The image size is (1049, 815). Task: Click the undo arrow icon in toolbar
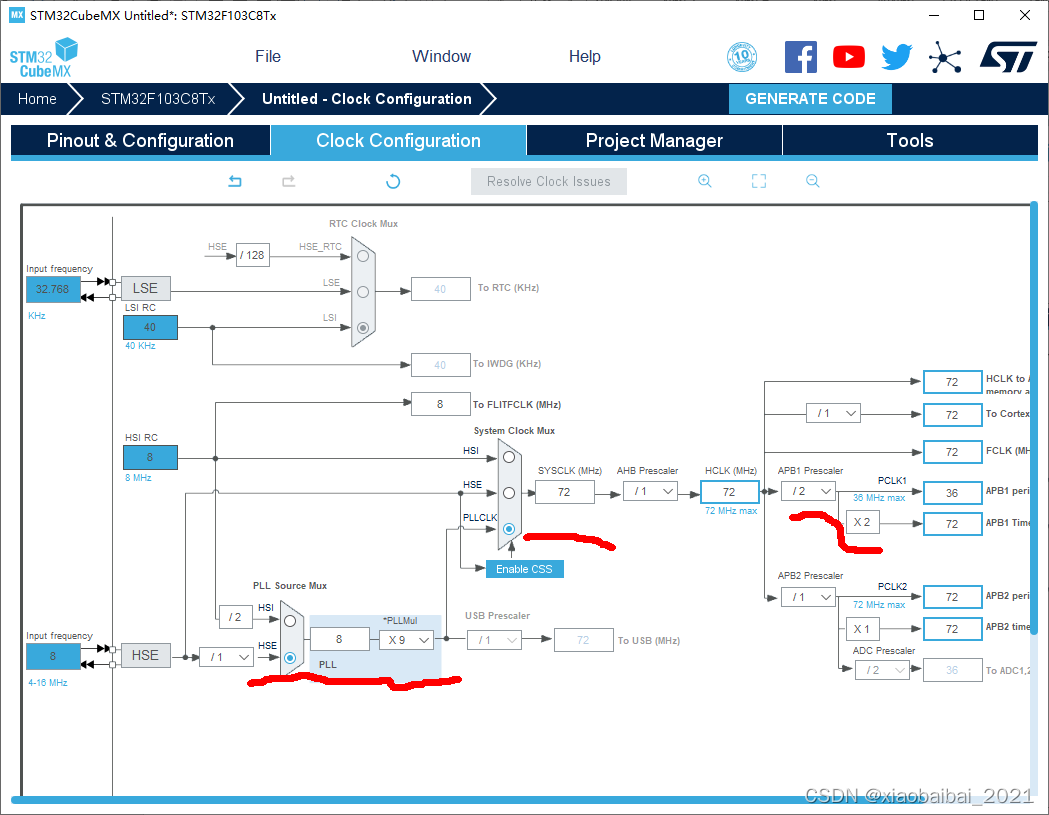coord(235,181)
